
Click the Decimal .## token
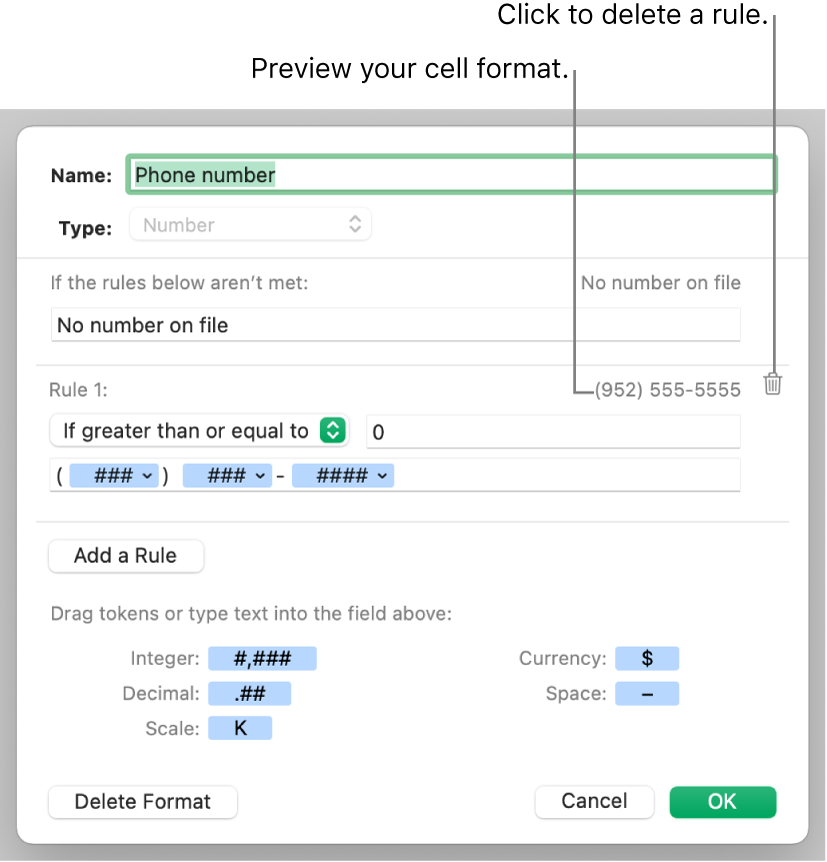pyautogui.click(x=249, y=693)
